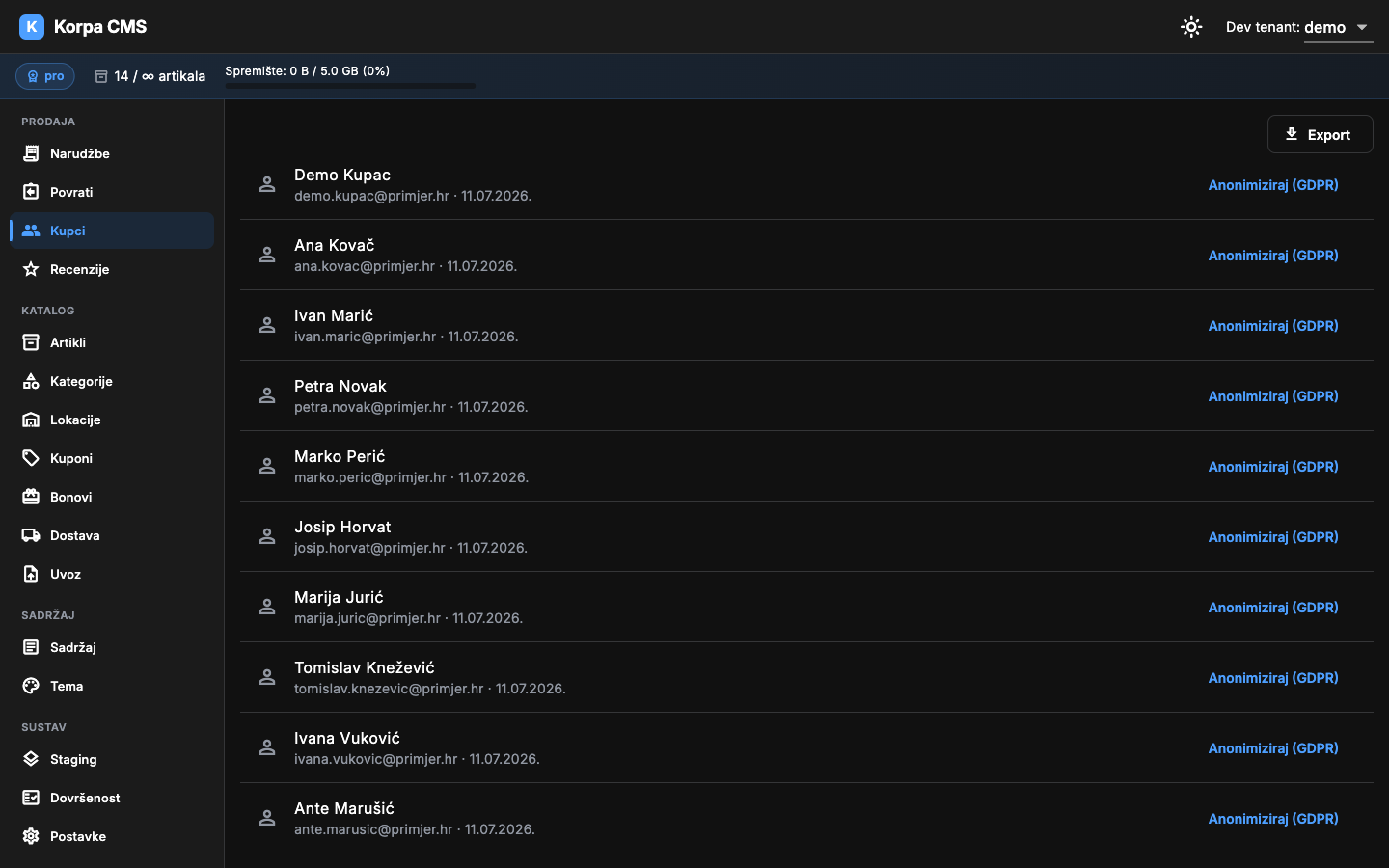Click the Spremište storage label
1389x868 pixels.
(x=307, y=70)
